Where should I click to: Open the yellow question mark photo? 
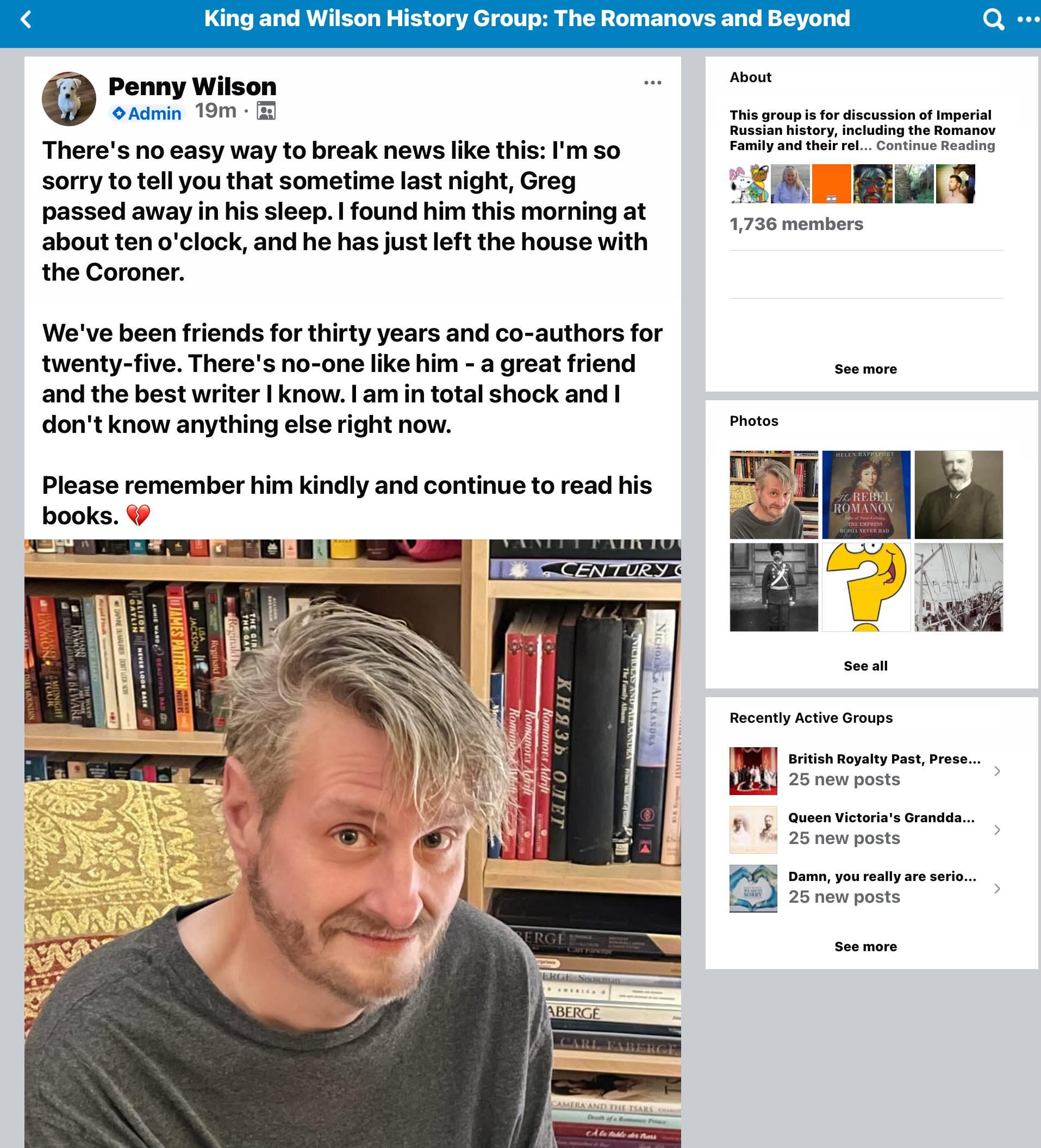tap(867, 587)
